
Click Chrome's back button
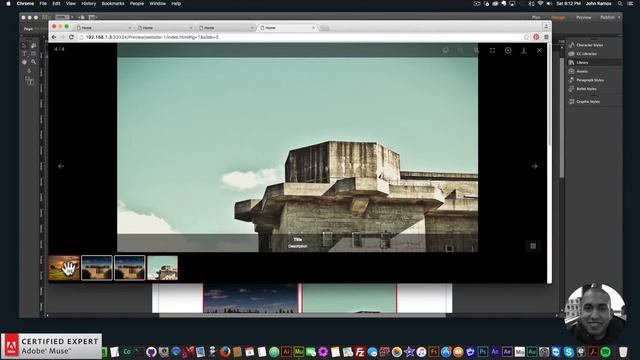click(54, 37)
